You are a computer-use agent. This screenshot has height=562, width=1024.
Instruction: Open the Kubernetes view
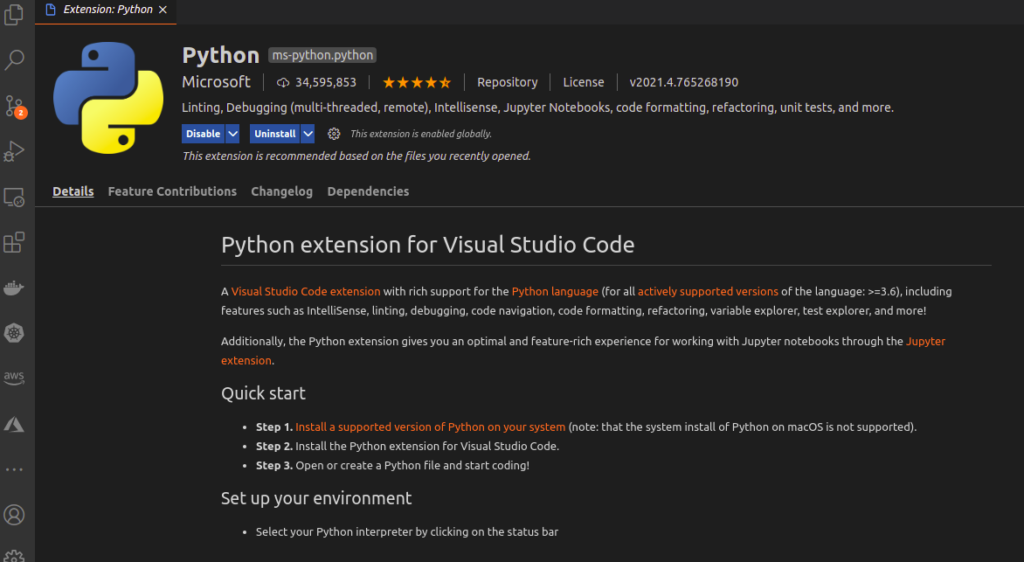pos(14,333)
